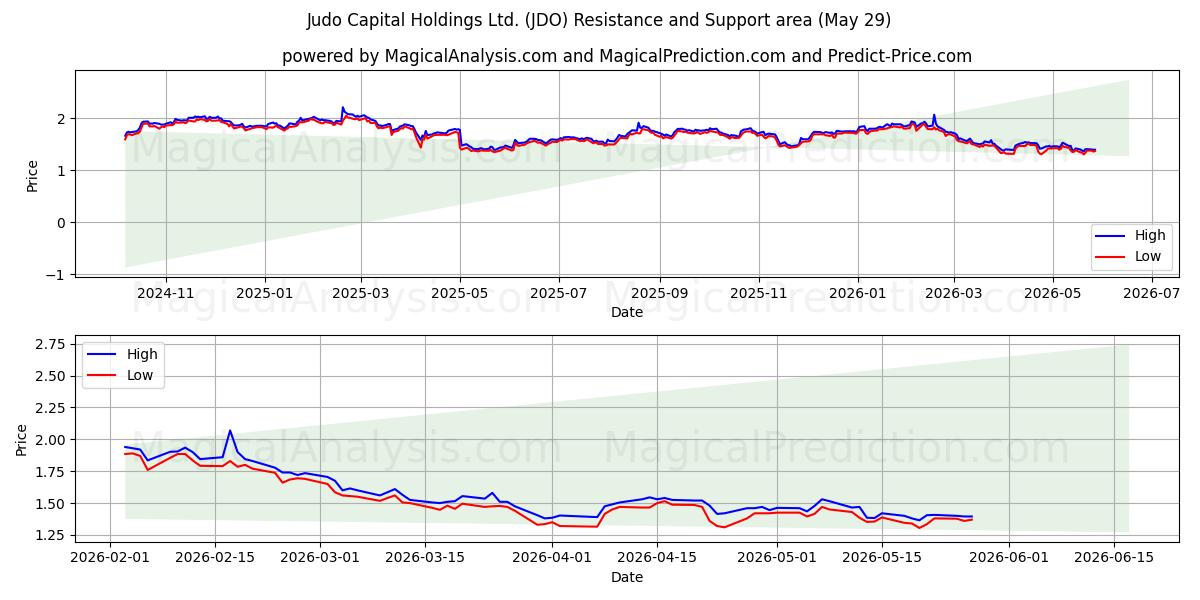The width and height of the screenshot is (1200, 600).
Task: Click the '2026-04-01' date label
Action: point(552,558)
